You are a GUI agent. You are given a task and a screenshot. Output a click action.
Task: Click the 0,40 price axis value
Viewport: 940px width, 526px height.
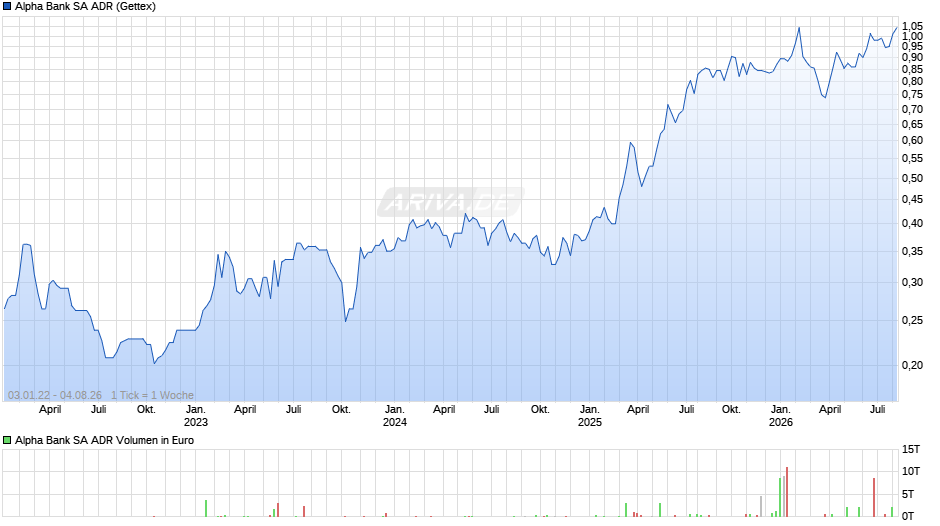point(912,224)
